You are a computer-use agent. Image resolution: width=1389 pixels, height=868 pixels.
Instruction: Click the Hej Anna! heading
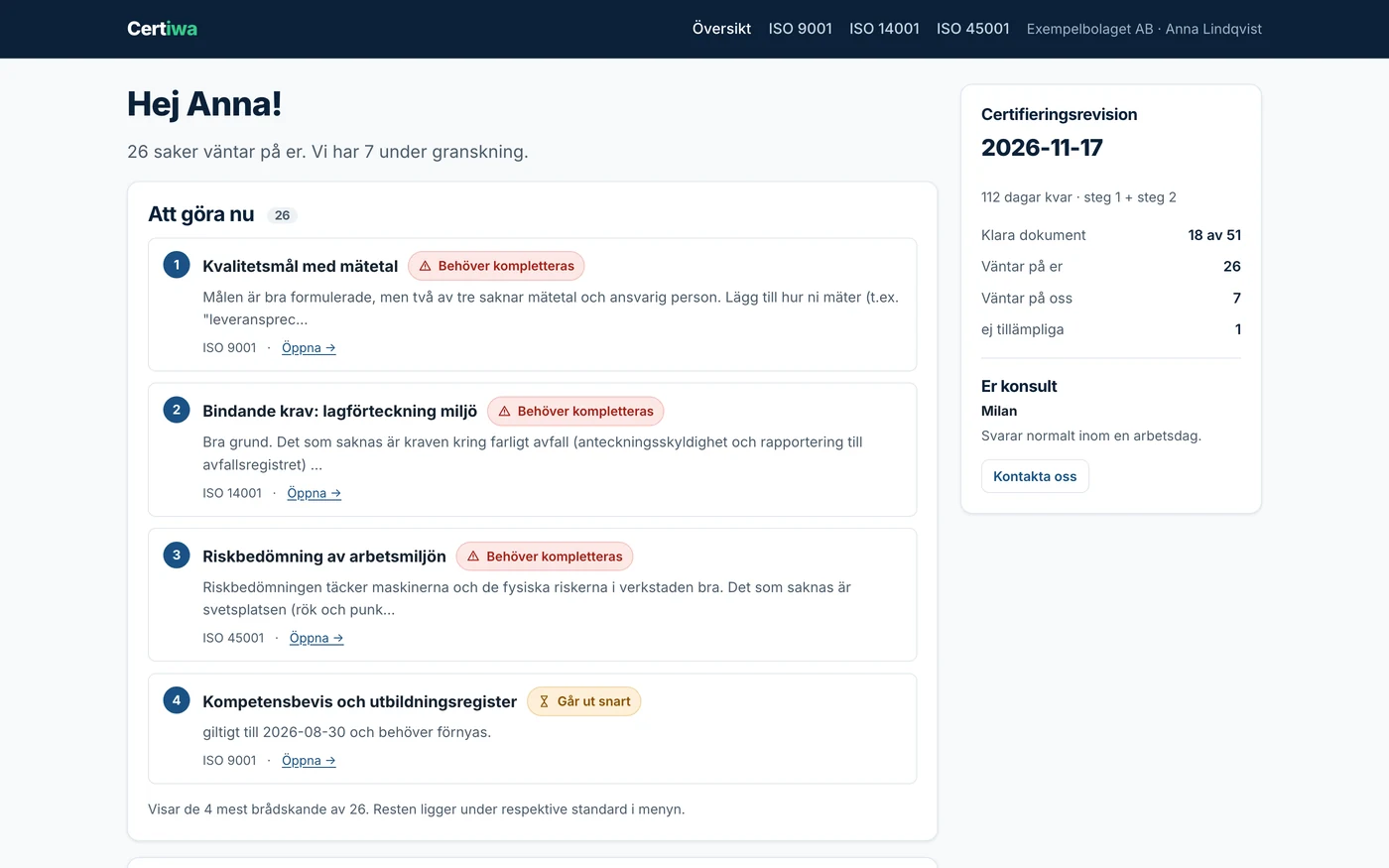coord(204,104)
